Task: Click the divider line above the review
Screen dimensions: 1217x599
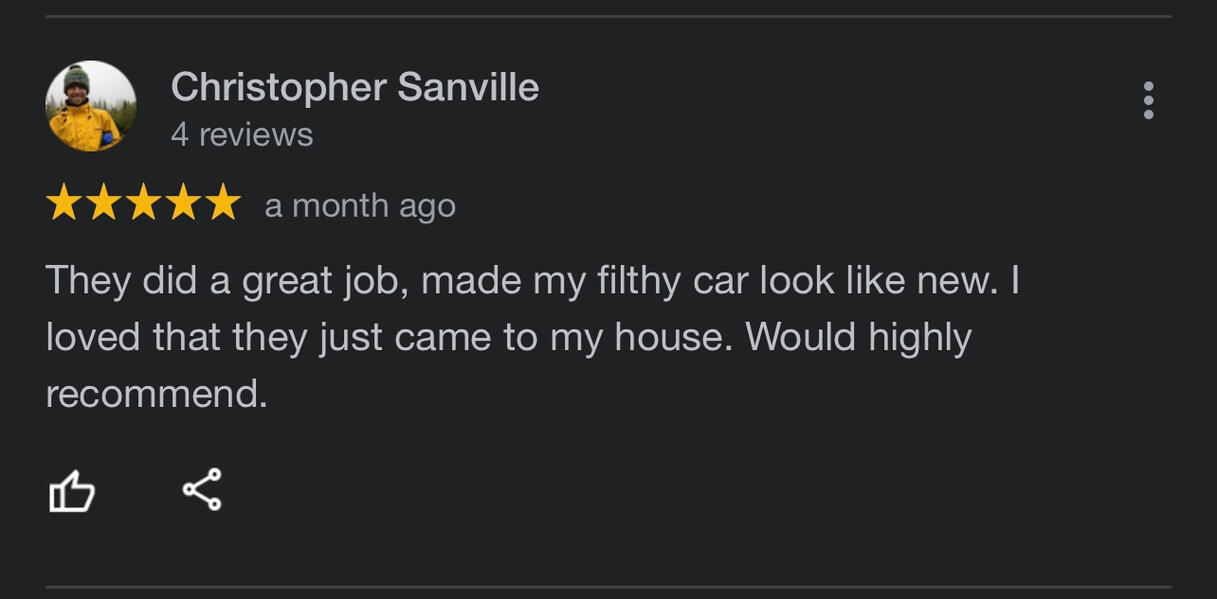Action: pos(608,16)
